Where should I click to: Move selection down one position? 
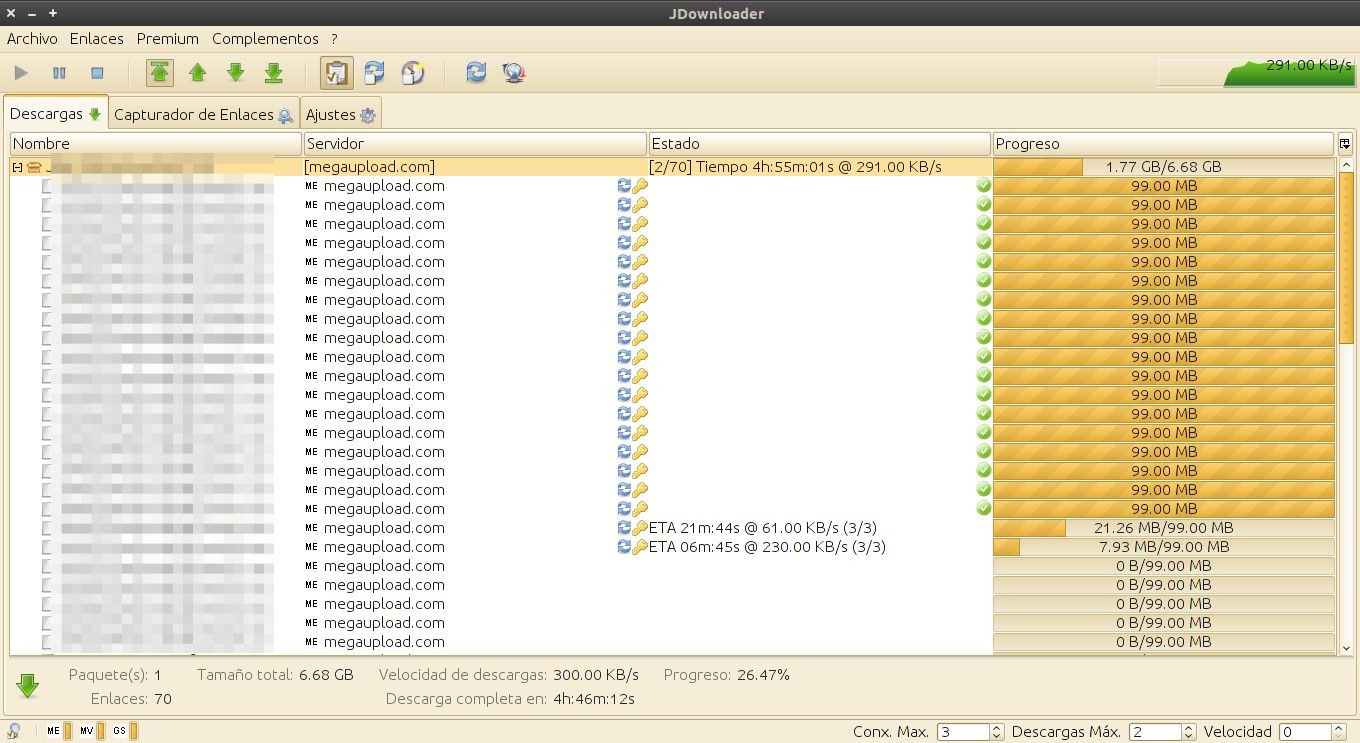[x=236, y=73]
